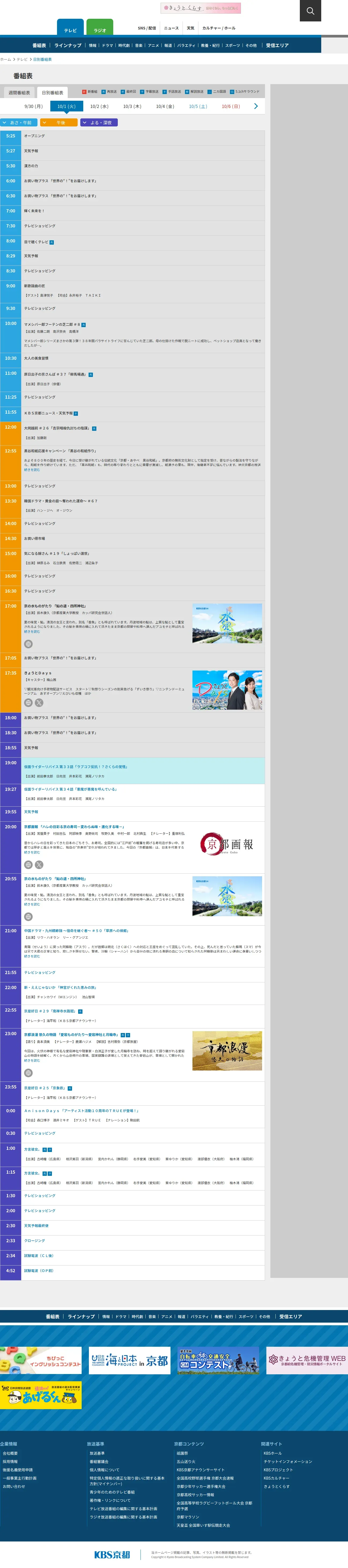Select the 10/1 (火) date
The height and width of the screenshot is (1568, 348).
66,106
